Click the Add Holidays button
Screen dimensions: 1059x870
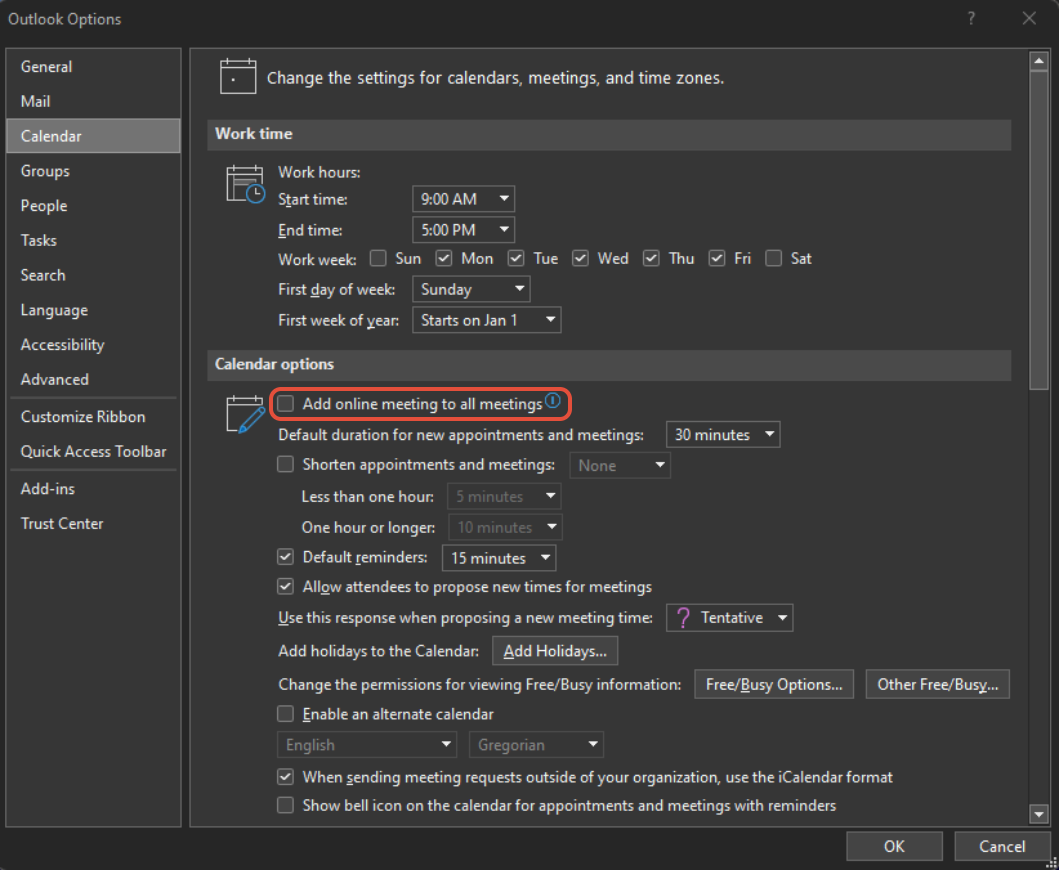(x=554, y=650)
